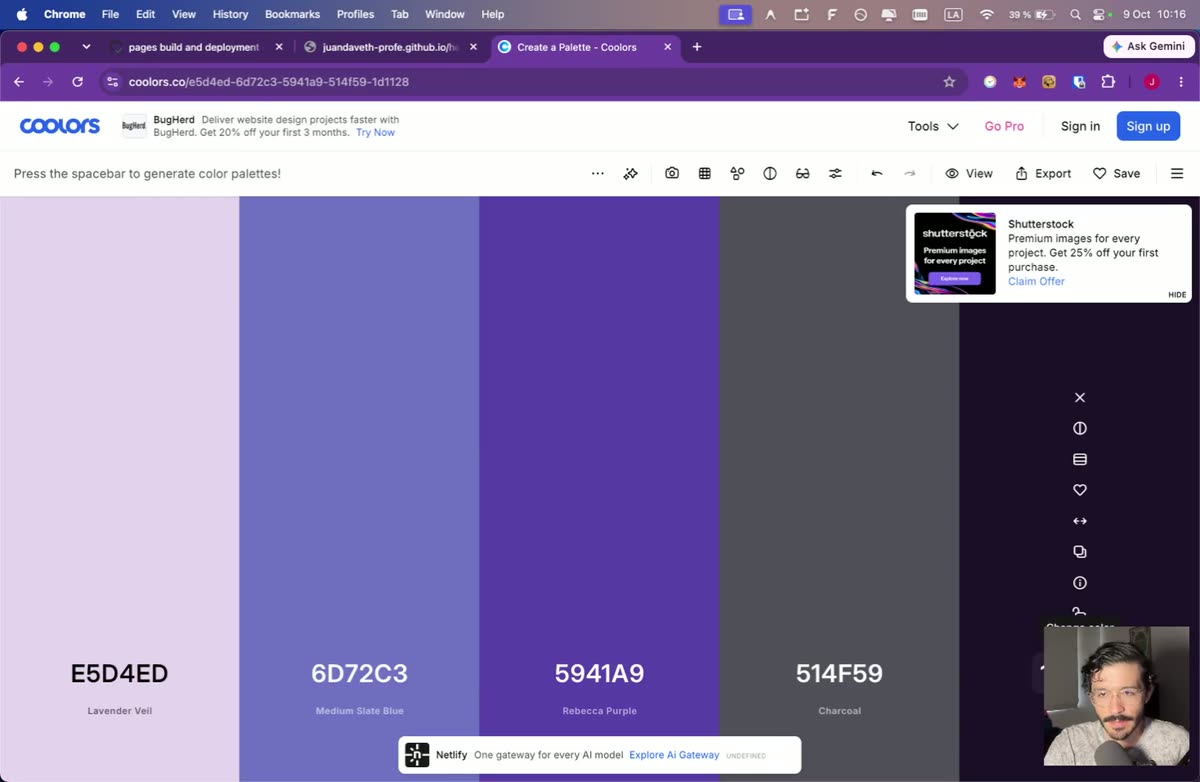1200x782 pixels.
Task: Open the contrast checker icon in the top toolbar
Action: [770, 173]
